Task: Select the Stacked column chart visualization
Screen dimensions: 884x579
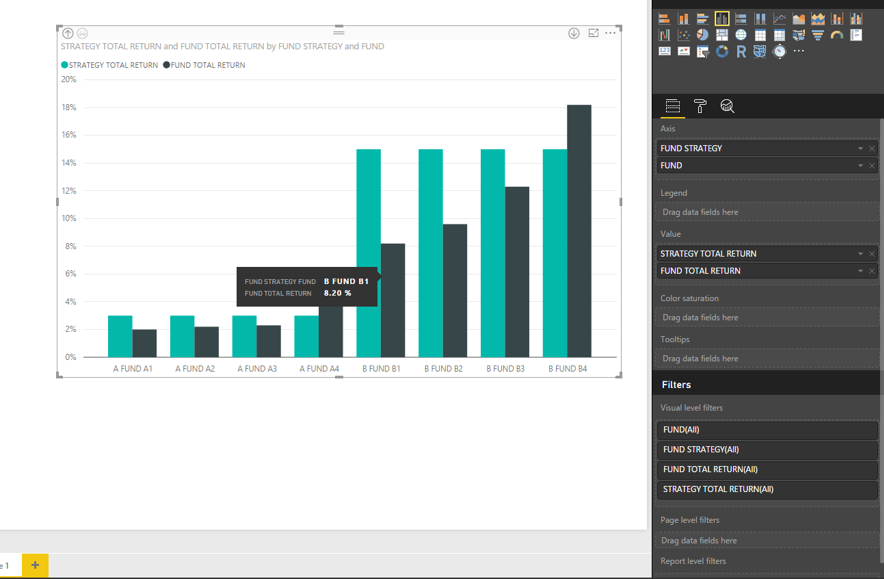Action: pos(683,19)
